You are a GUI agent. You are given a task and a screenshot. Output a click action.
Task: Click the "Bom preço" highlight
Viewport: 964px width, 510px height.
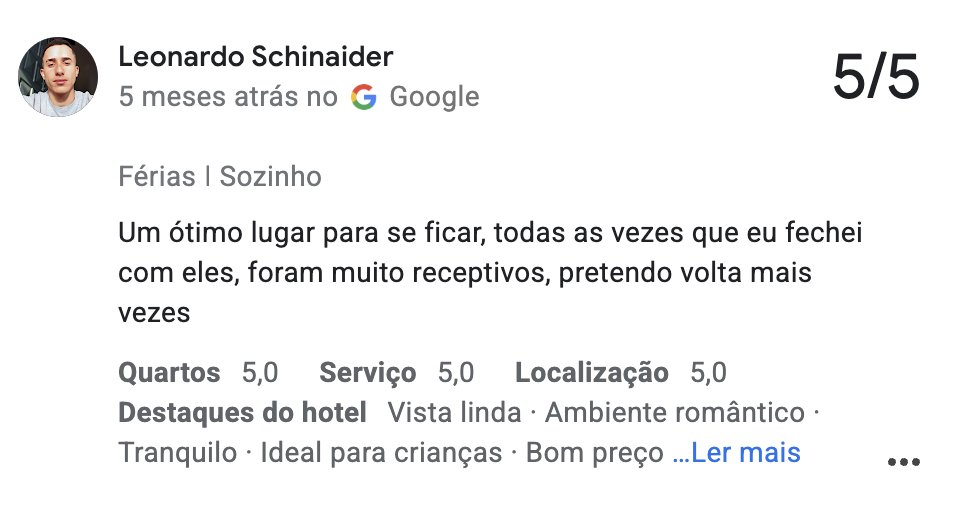(x=594, y=453)
